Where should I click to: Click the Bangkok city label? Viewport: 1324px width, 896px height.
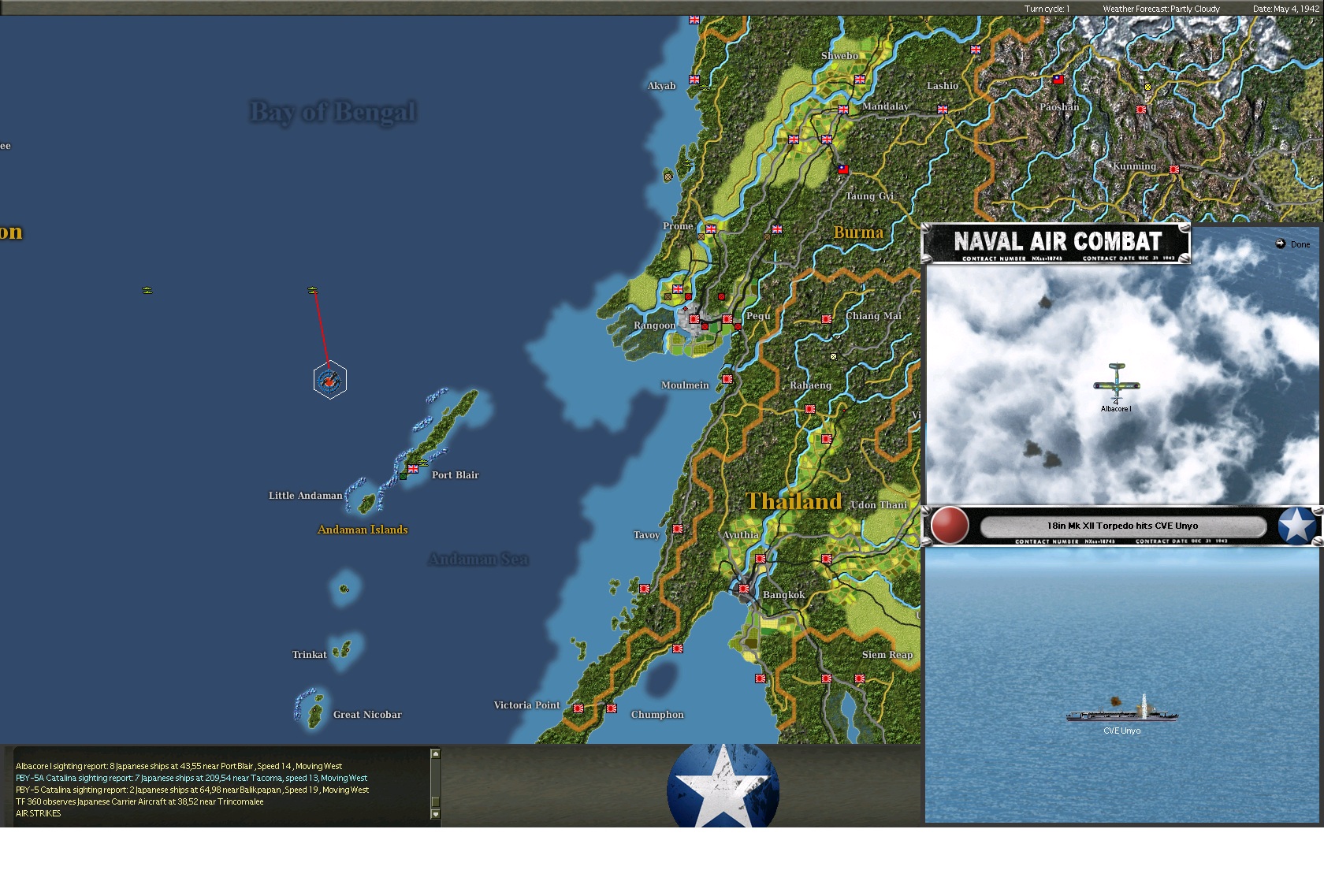[x=783, y=595]
